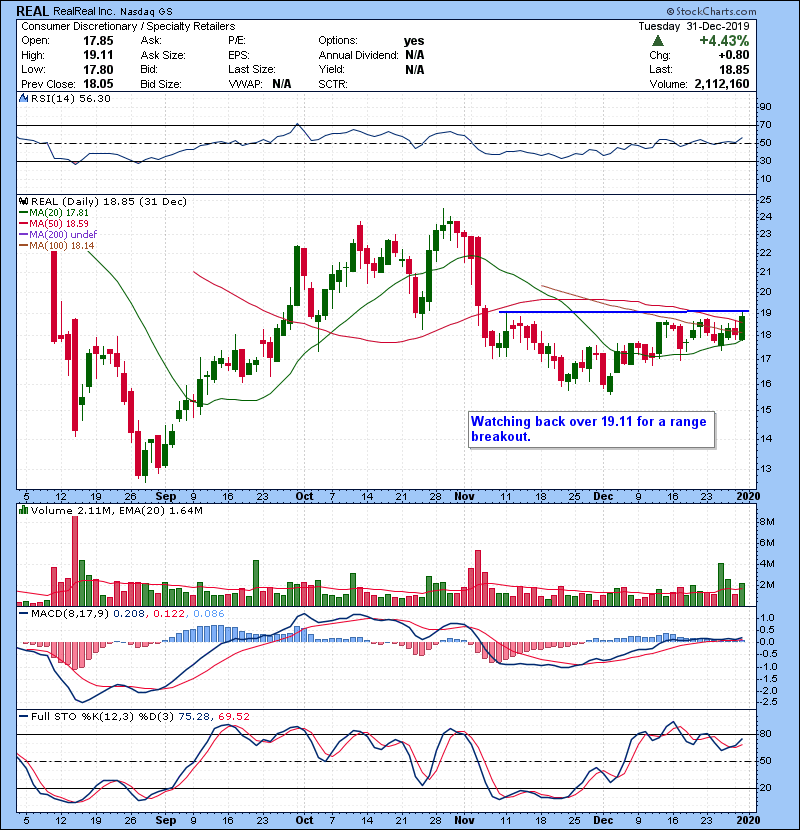Click the RSI(14) 56.30 label
Image resolution: width=800 pixels, height=830 pixels.
70,98
